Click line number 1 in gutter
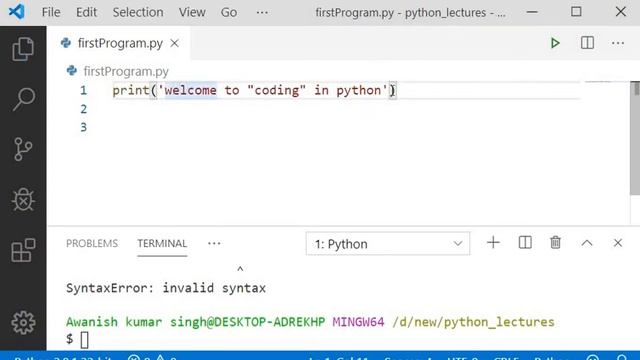This screenshot has height=360, width=640. click(x=83, y=90)
